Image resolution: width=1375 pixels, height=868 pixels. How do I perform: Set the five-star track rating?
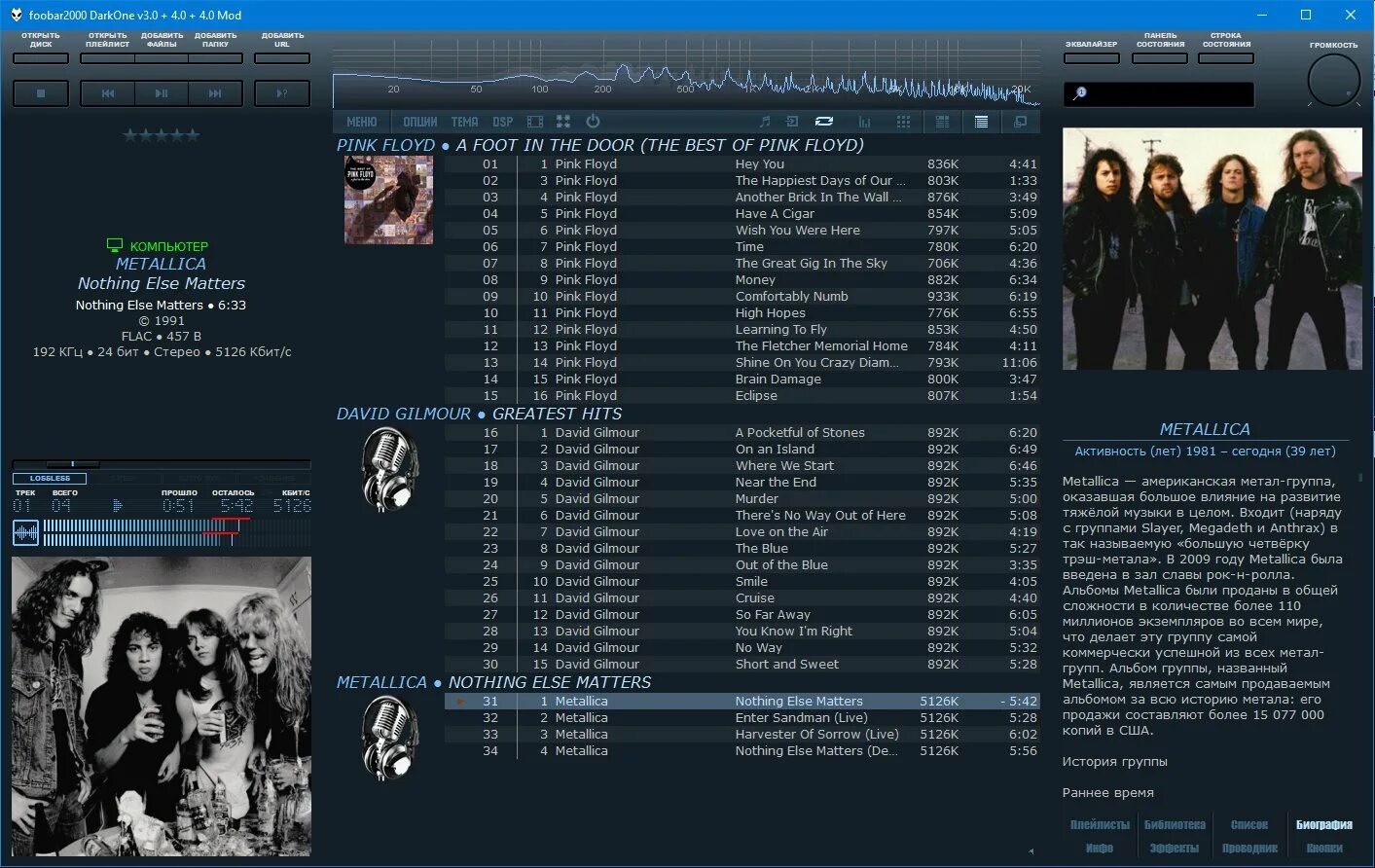[x=162, y=135]
